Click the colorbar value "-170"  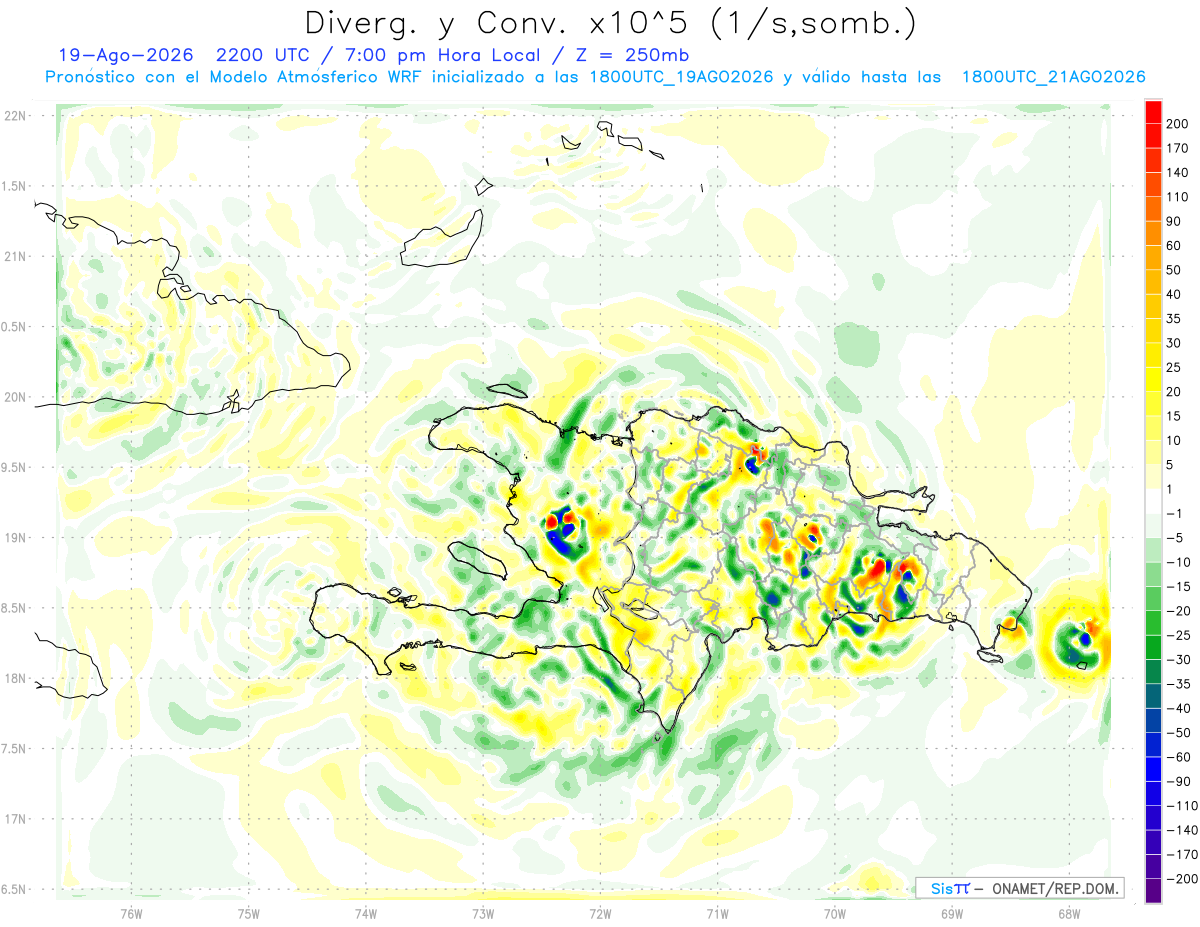(1180, 854)
